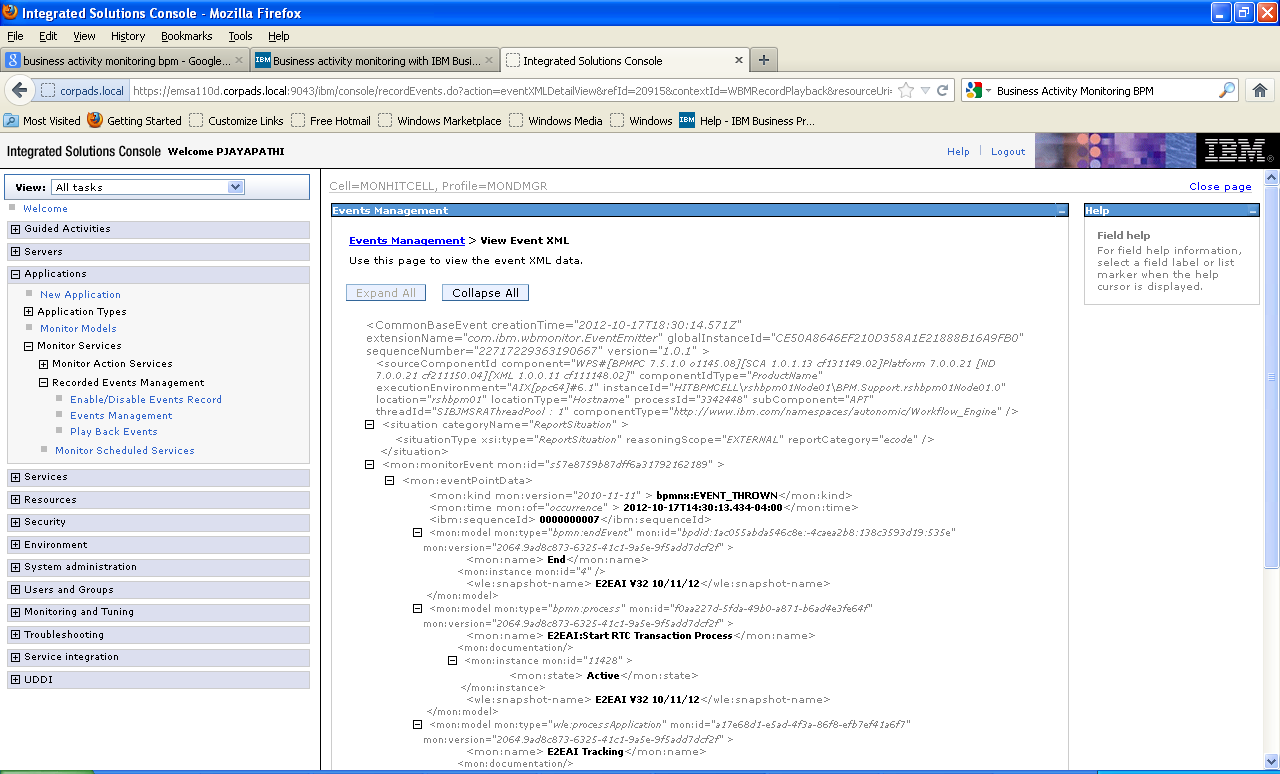1280x774 pixels.
Task: Open Monitor Scheduled Services link
Action: tap(125, 451)
